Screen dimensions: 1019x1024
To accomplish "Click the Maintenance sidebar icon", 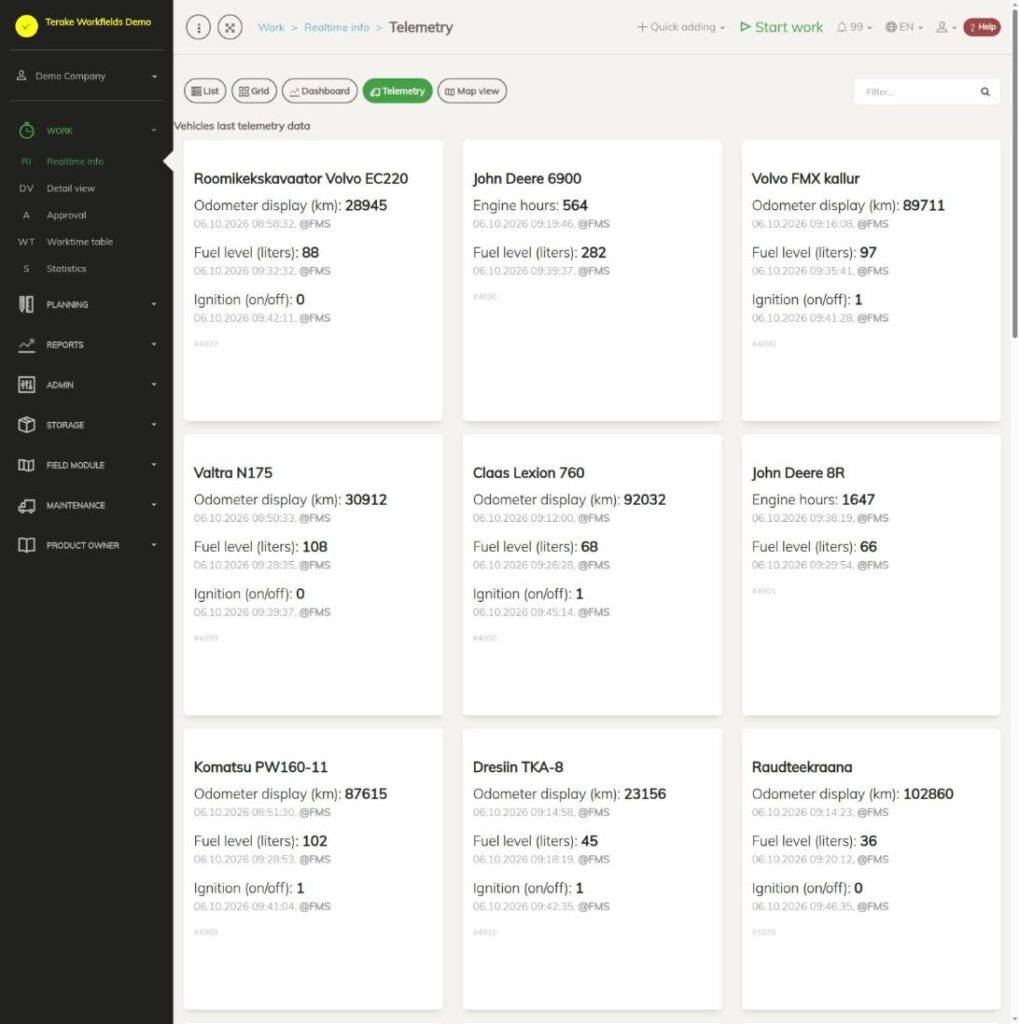I will (x=26, y=505).
